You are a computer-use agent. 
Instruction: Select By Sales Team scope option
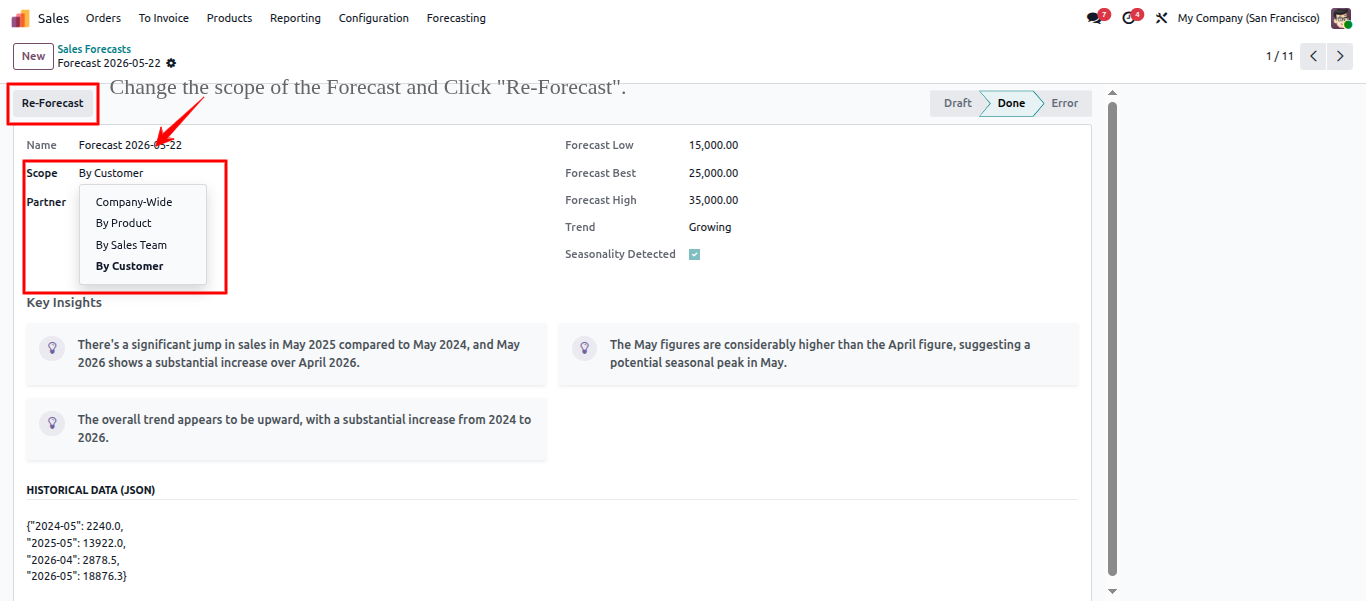[x=143, y=245]
